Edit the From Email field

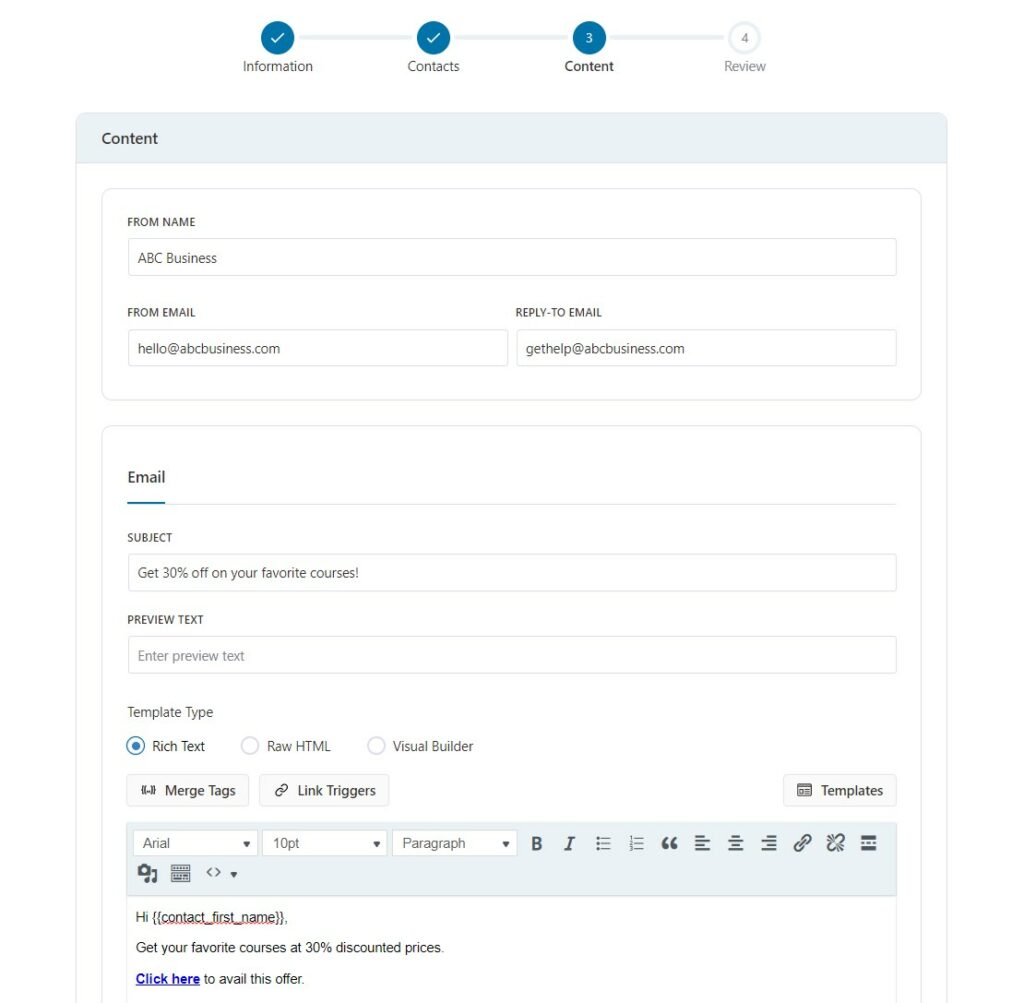tap(317, 348)
